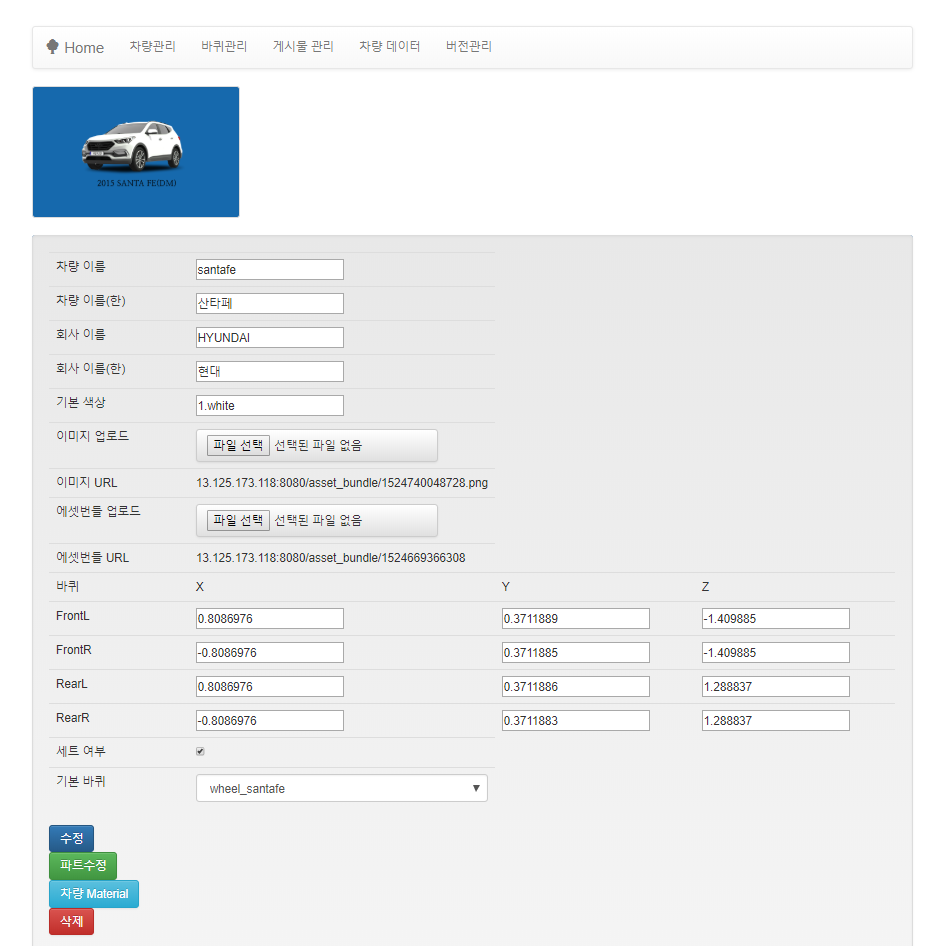Click the Santa Fe car thumbnail image
Image resolution: width=931 pixels, height=946 pixels.
(136, 152)
